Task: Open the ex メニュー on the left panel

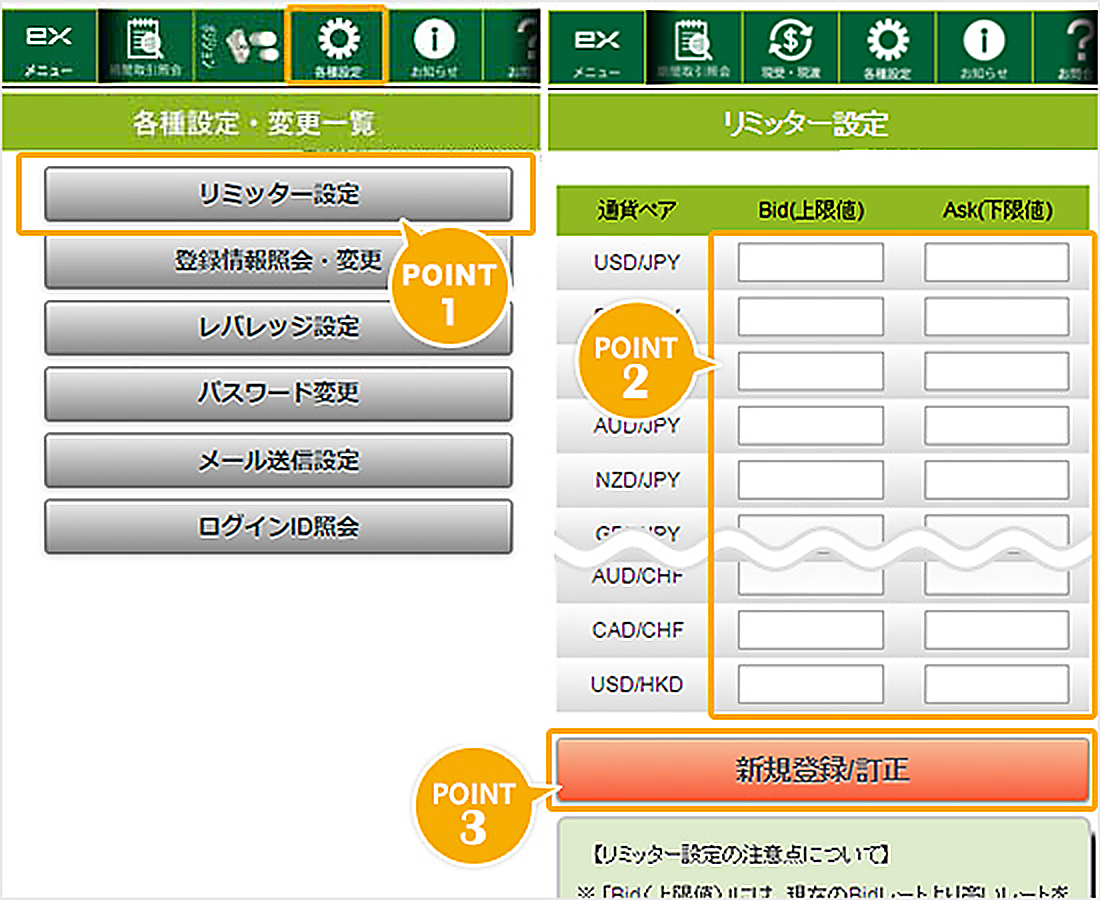Action: tap(50, 44)
